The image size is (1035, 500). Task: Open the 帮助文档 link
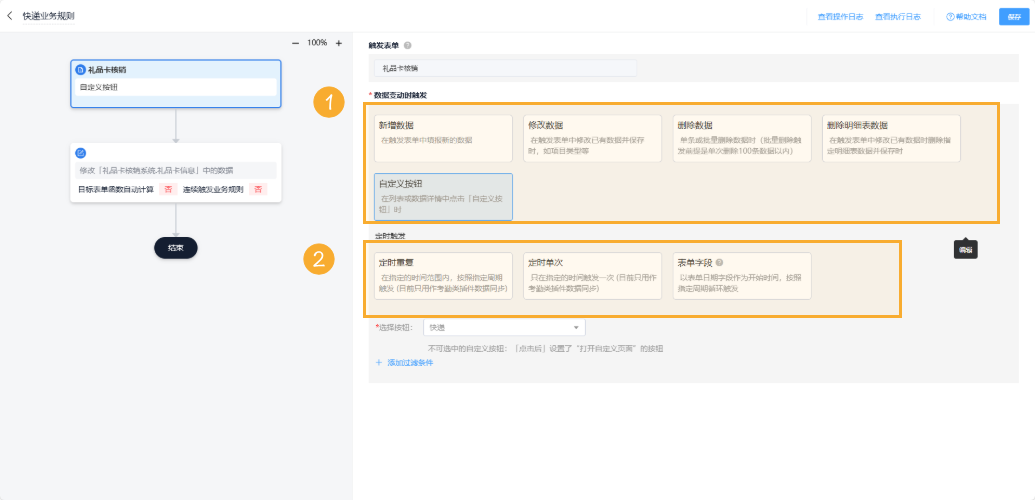(x=966, y=17)
